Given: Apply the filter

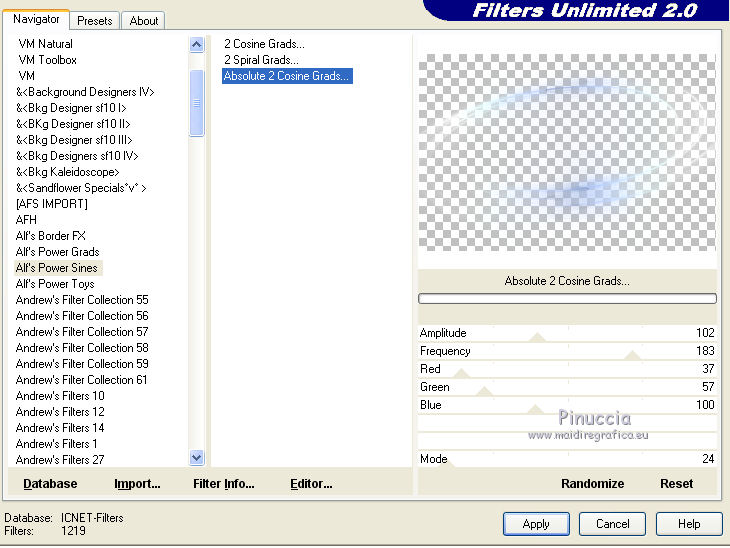Looking at the screenshot, I should (x=536, y=524).
